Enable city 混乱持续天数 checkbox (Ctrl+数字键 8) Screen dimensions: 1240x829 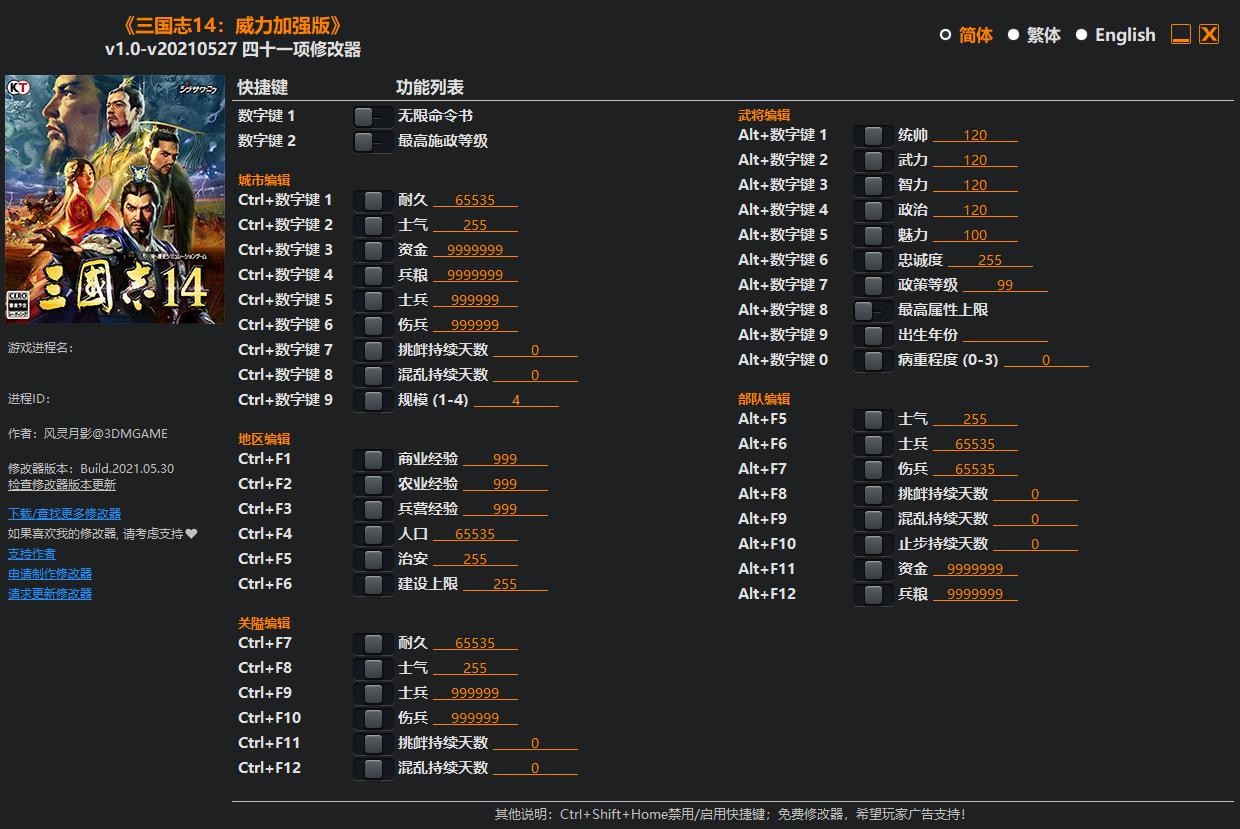373,375
